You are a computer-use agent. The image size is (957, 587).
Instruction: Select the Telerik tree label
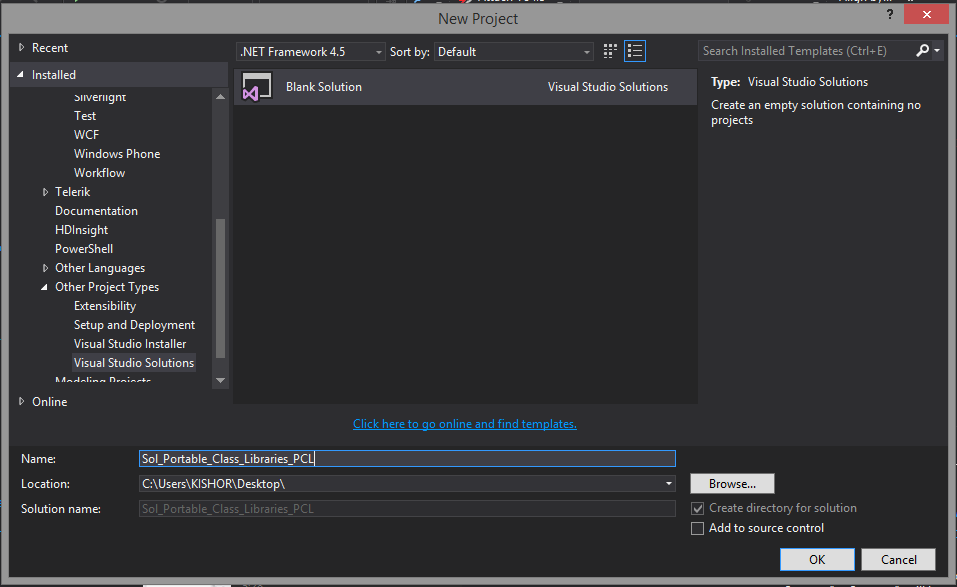coord(73,192)
